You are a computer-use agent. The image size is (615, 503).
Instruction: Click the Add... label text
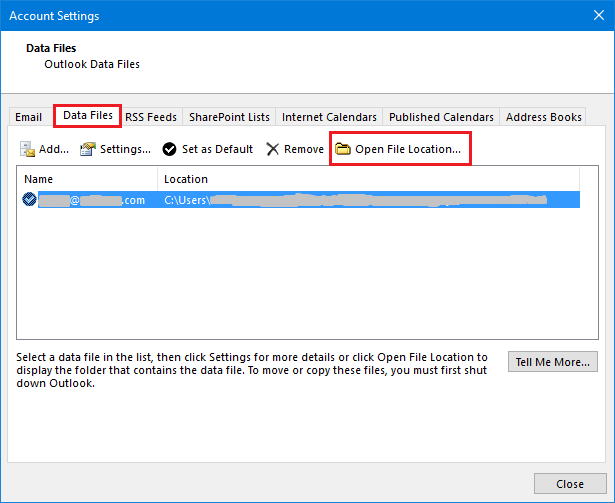(x=54, y=149)
